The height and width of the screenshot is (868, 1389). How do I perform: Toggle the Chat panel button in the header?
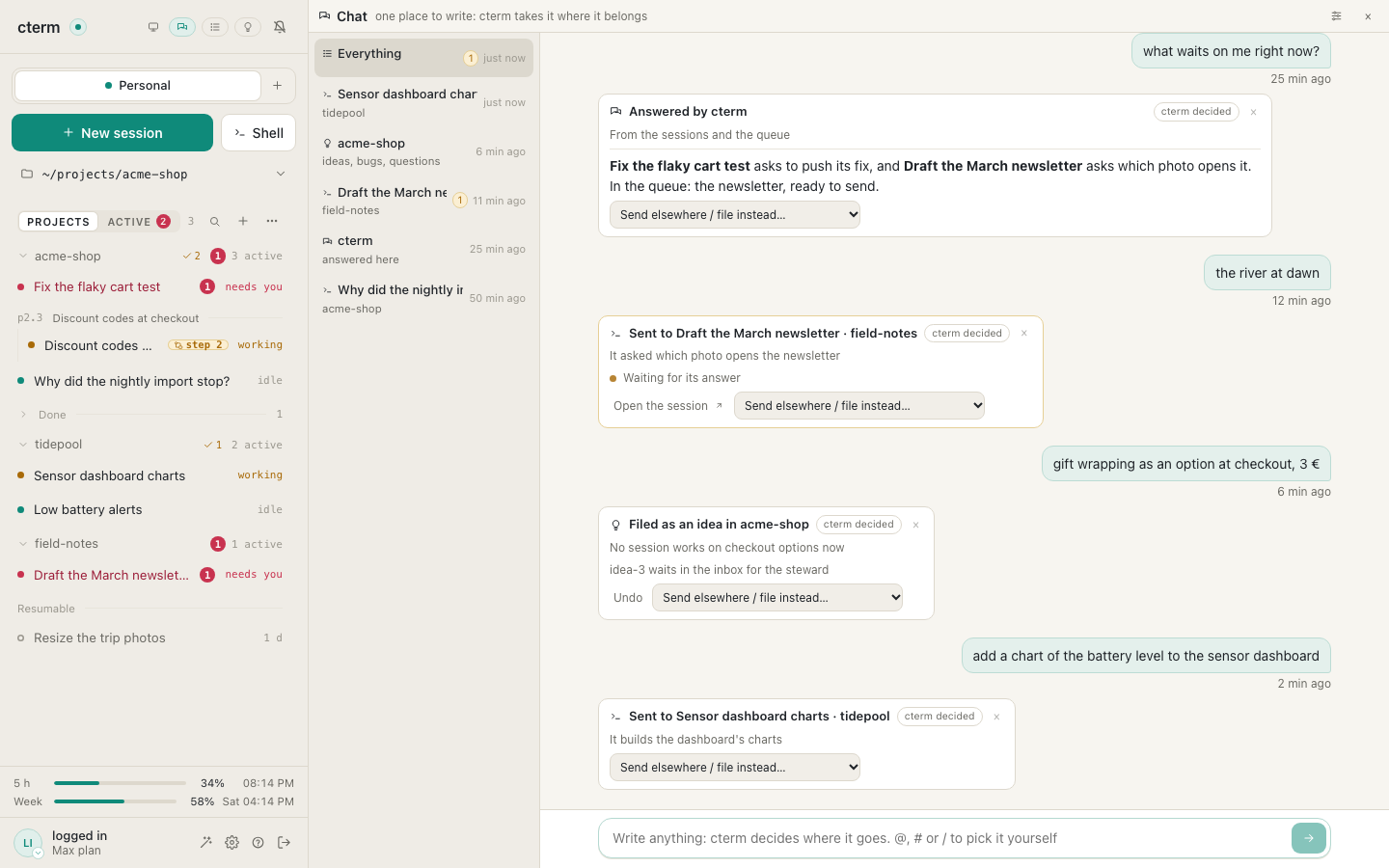[x=182, y=27]
